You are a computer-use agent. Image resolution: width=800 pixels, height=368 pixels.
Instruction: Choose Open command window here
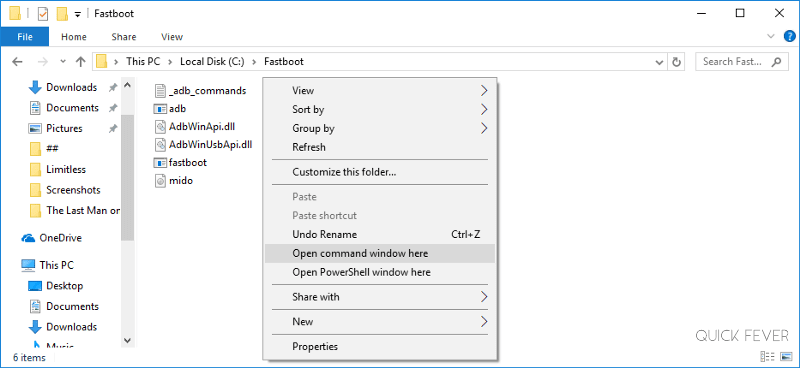[380, 253]
